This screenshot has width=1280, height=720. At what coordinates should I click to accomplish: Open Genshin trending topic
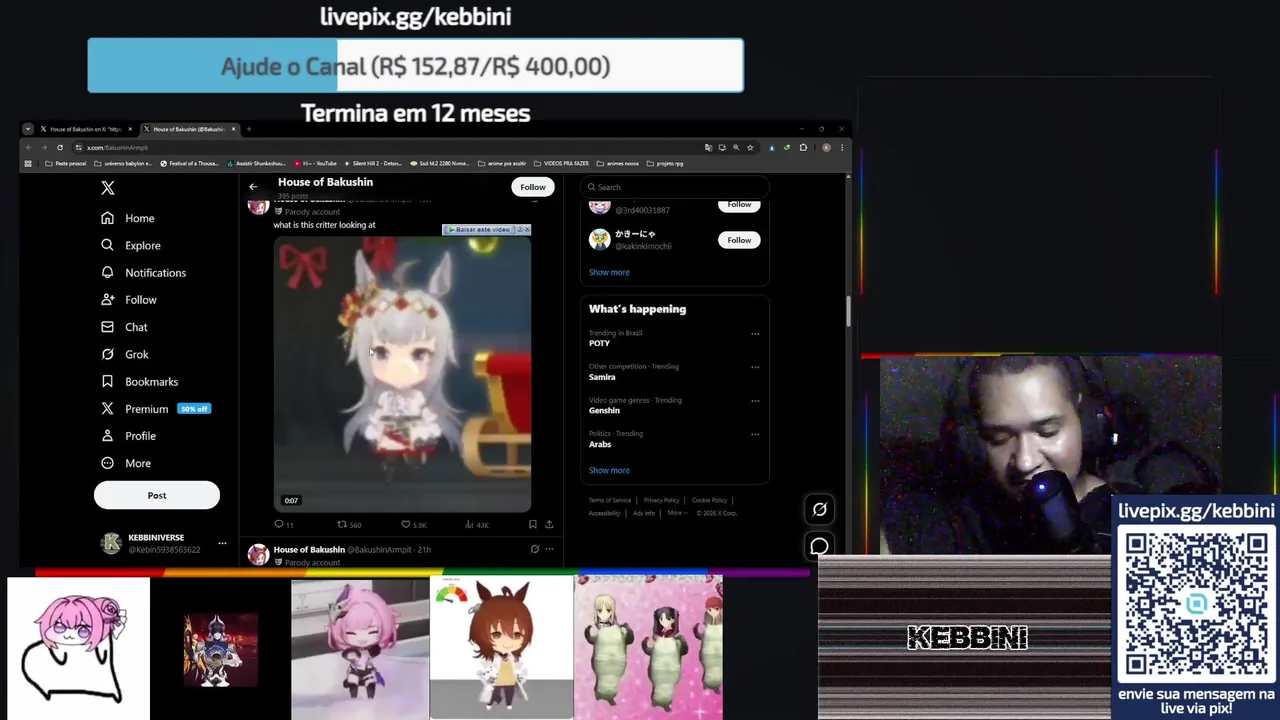pos(604,410)
